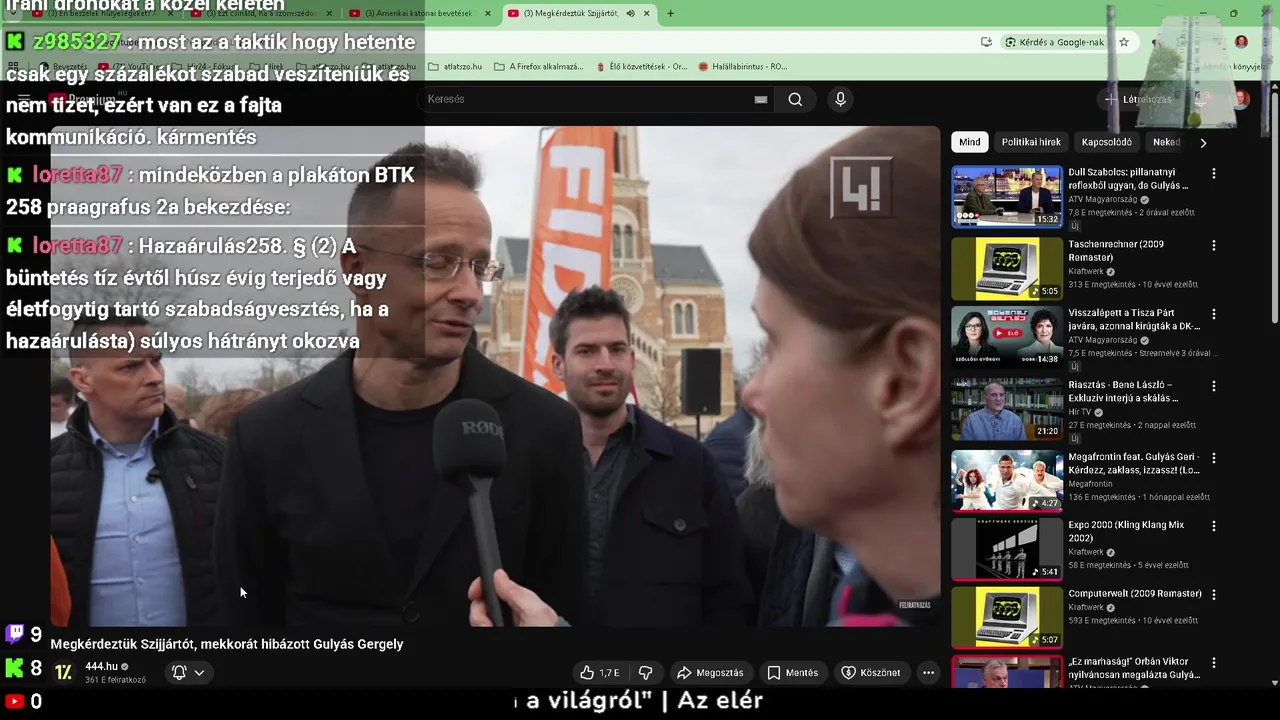Click the title "Computerwelt (2009 Remaster)"

(1135, 594)
